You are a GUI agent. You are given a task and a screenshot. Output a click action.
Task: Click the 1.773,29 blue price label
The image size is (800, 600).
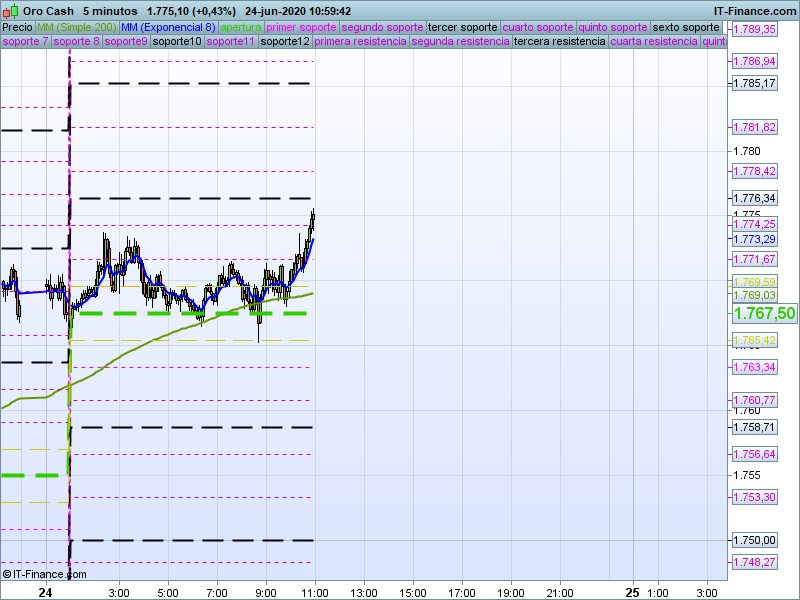tap(755, 240)
